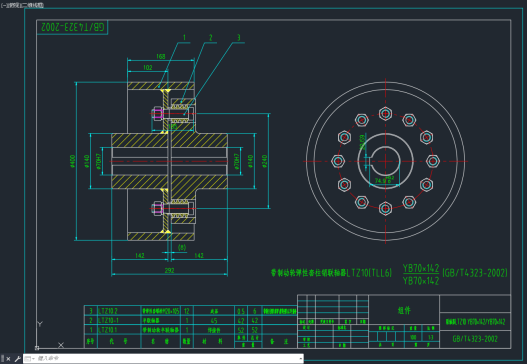
Task: Select material 45 in parts list
Action: pos(214,320)
